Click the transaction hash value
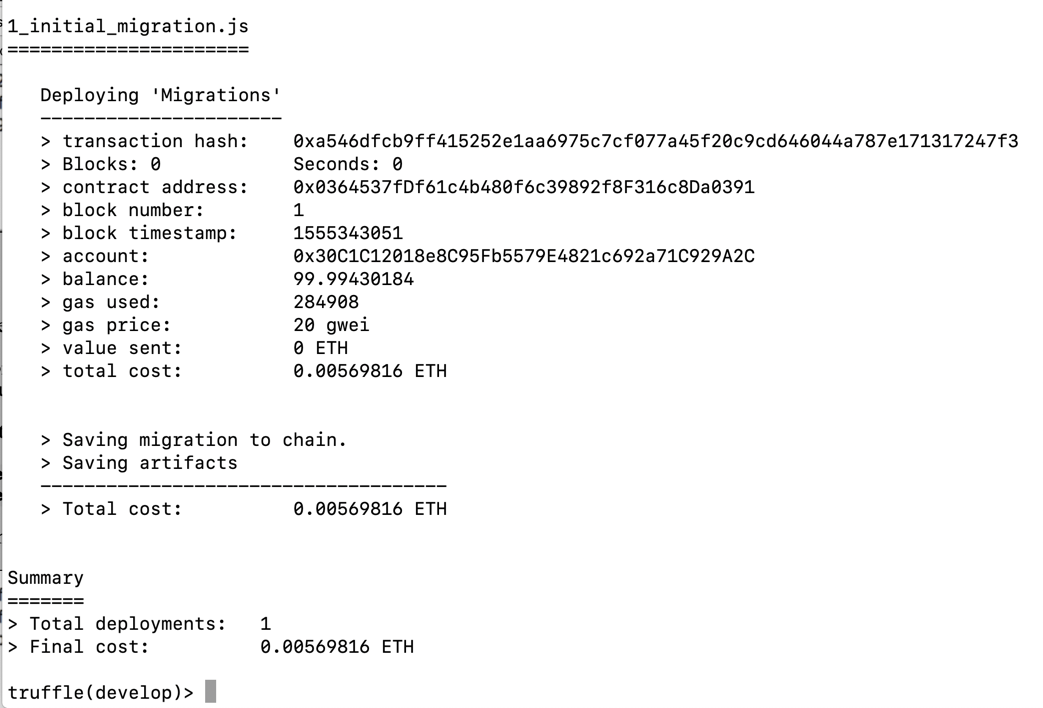This screenshot has width=1043, height=708. 655,141
